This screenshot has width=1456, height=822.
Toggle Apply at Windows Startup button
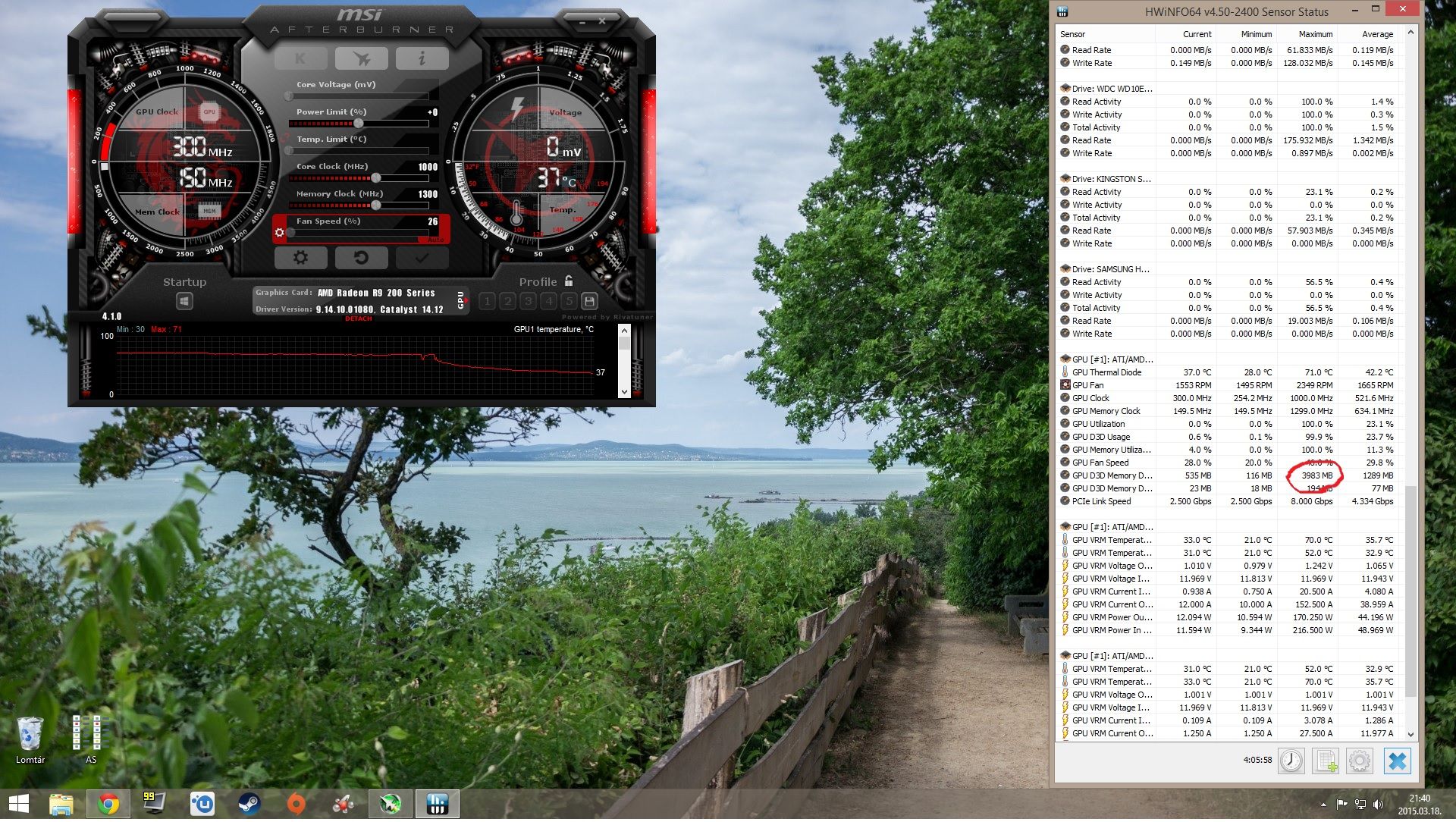click(184, 302)
